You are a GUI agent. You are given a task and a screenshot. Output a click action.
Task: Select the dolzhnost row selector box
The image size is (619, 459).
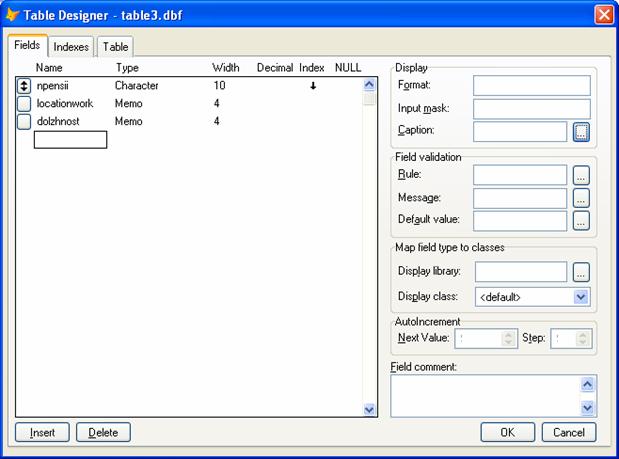pyautogui.click(x=25, y=122)
